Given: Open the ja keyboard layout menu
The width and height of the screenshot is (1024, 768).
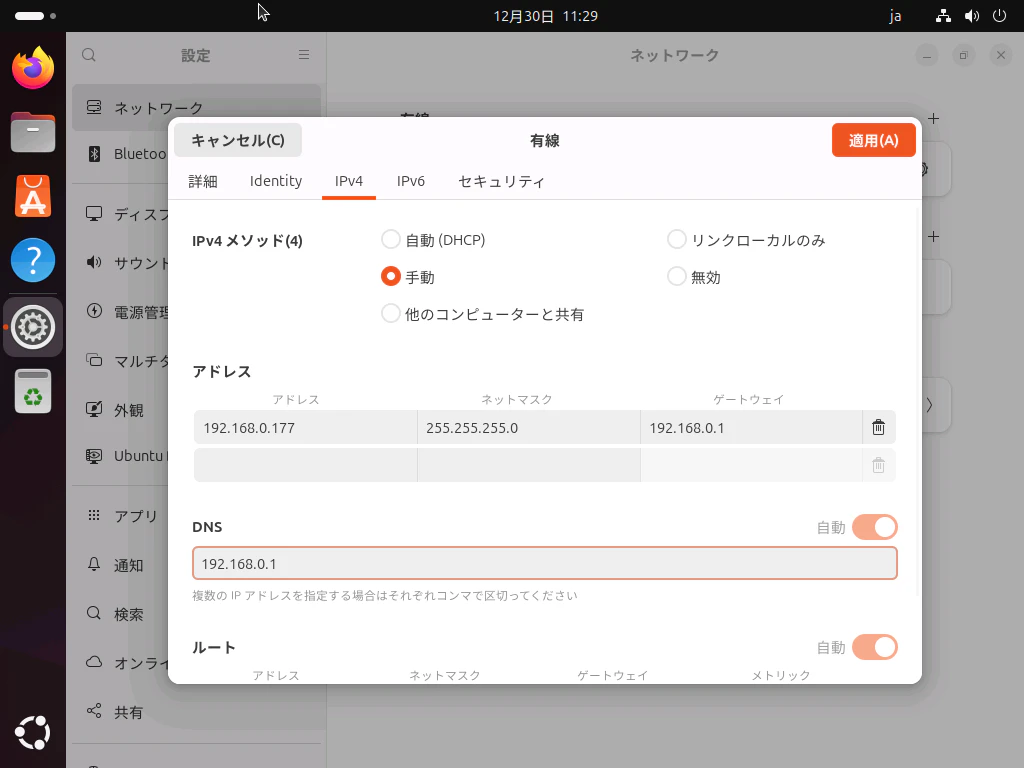Looking at the screenshot, I should pyautogui.click(x=895, y=16).
